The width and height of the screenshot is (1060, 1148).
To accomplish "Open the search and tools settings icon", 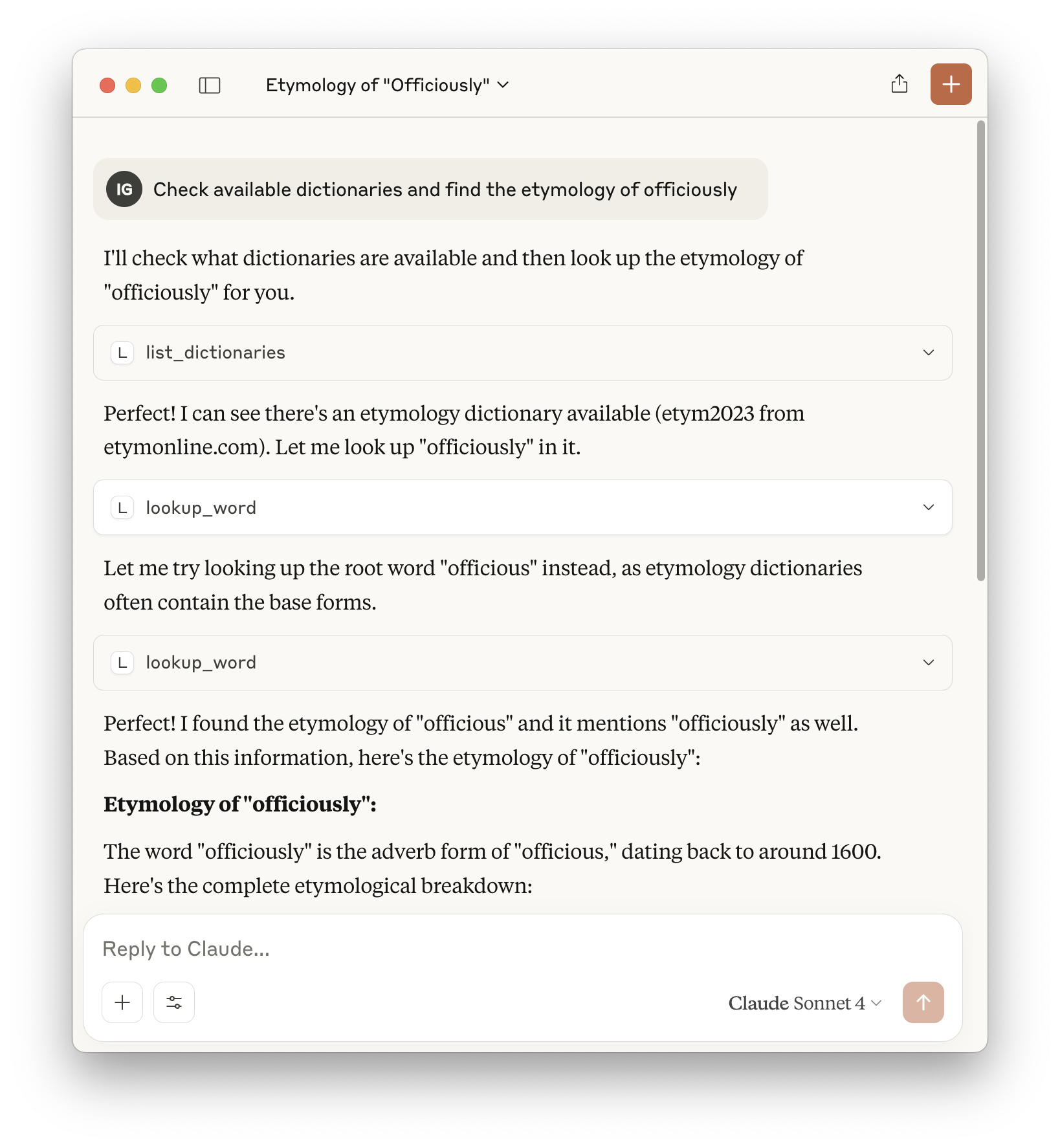I will coord(174,1002).
